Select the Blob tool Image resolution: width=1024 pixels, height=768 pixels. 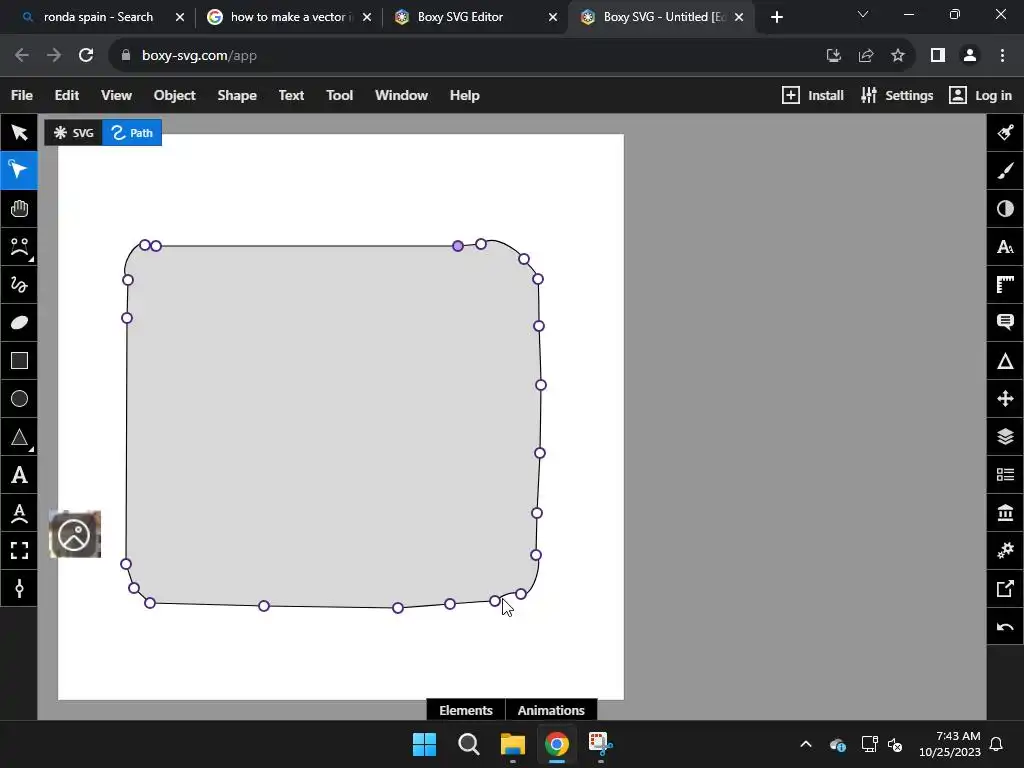pyautogui.click(x=19, y=323)
